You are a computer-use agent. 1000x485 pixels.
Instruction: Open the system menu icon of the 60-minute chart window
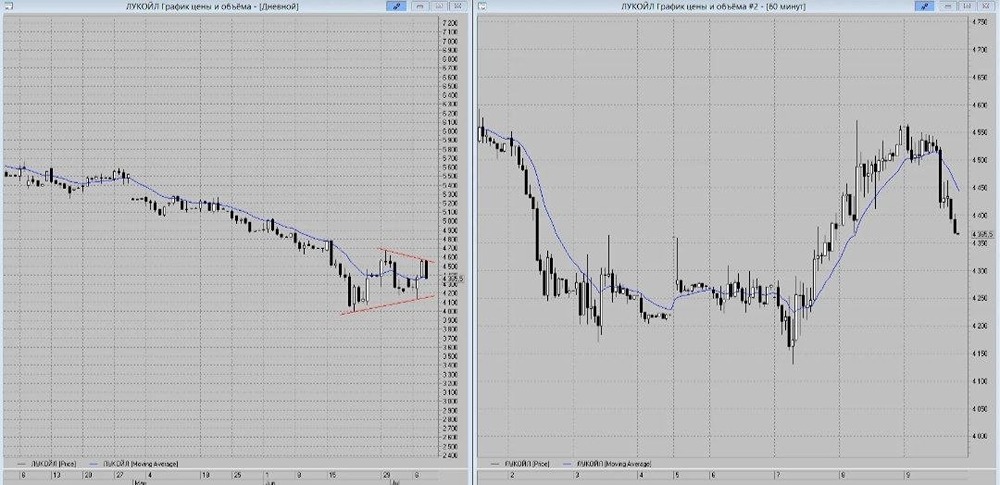[x=482, y=6]
